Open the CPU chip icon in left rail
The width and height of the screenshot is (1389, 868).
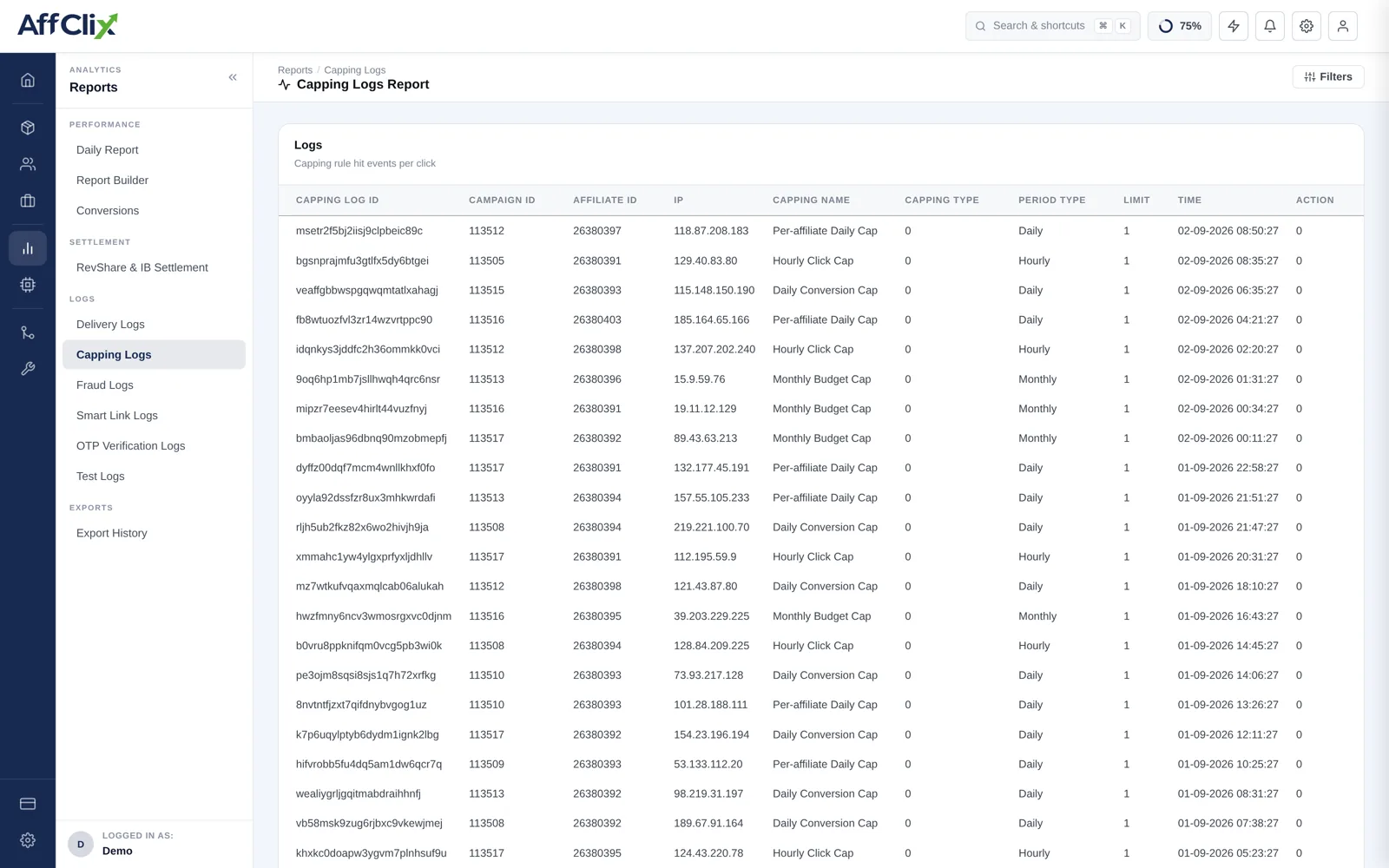(28, 285)
